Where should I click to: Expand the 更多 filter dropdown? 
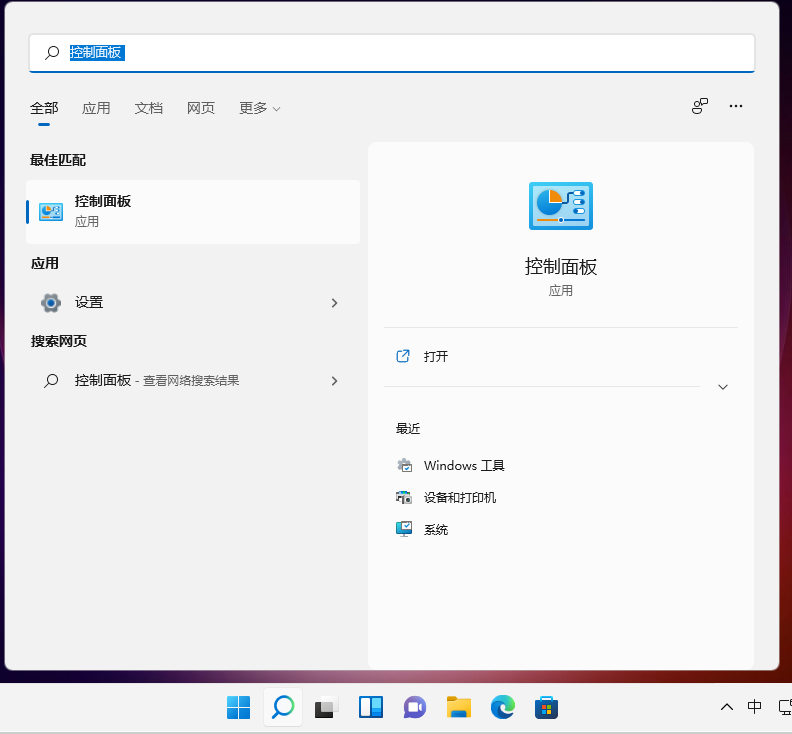click(259, 108)
